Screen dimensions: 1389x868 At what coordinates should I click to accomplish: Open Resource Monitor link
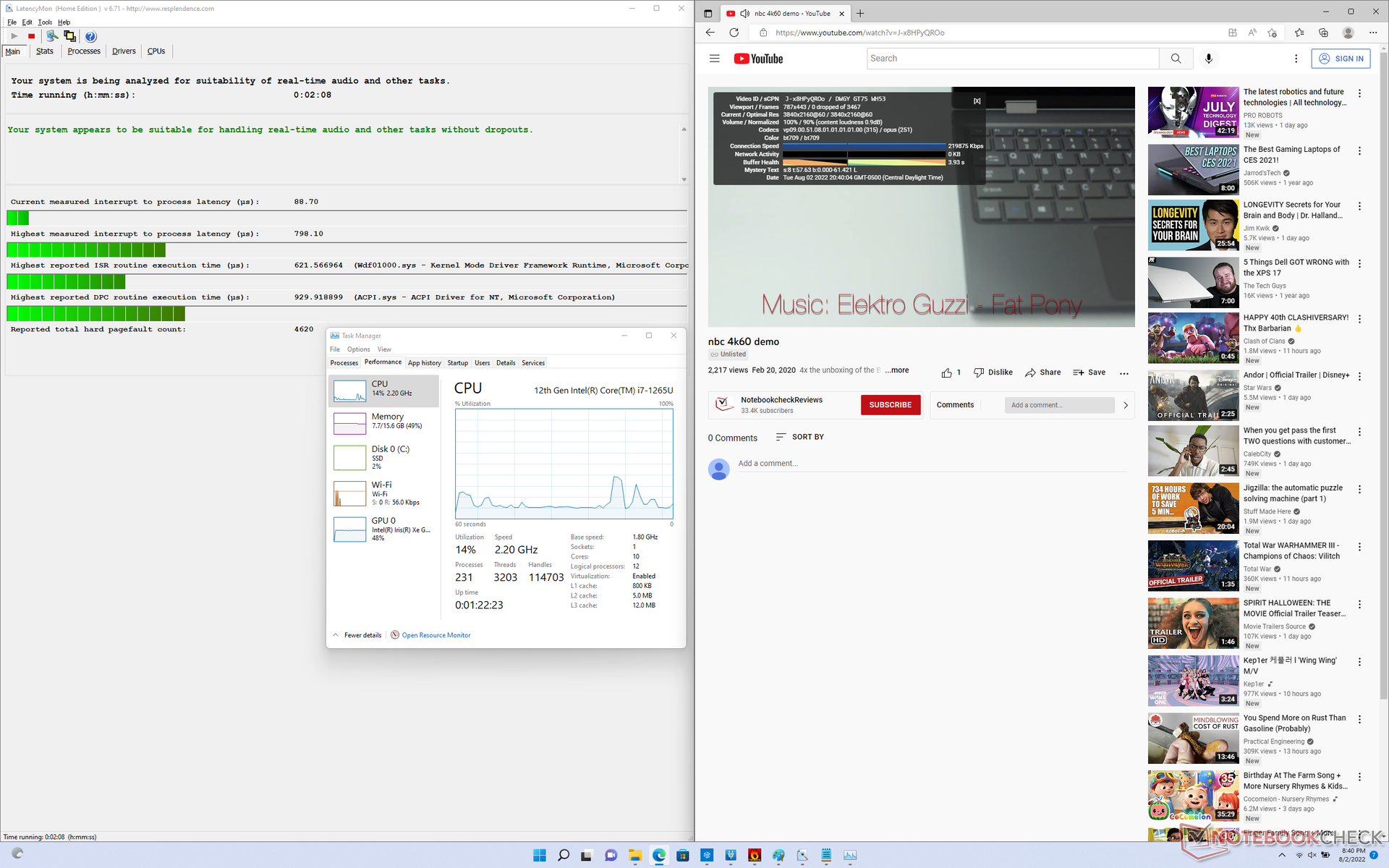click(436, 635)
